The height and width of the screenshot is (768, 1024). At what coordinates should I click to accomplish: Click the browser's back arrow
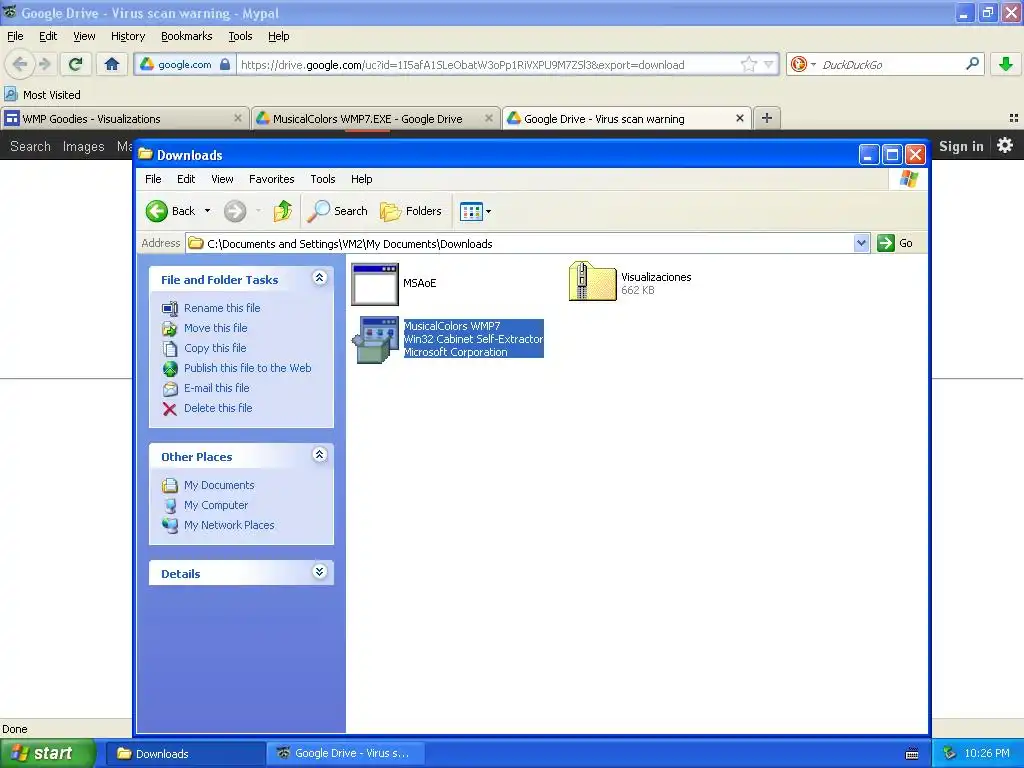20,64
